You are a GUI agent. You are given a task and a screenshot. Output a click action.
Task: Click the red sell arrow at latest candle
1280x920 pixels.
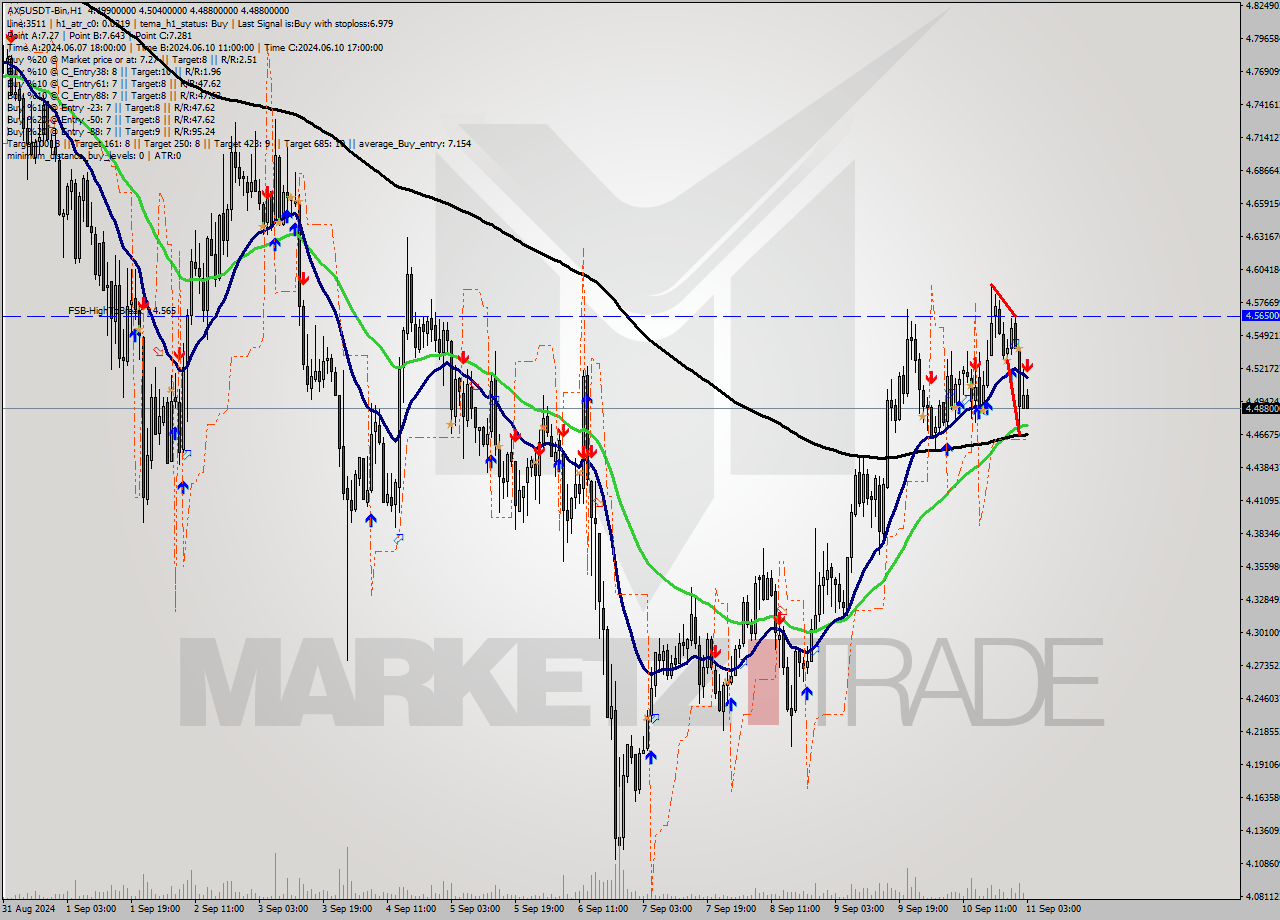tap(1027, 366)
